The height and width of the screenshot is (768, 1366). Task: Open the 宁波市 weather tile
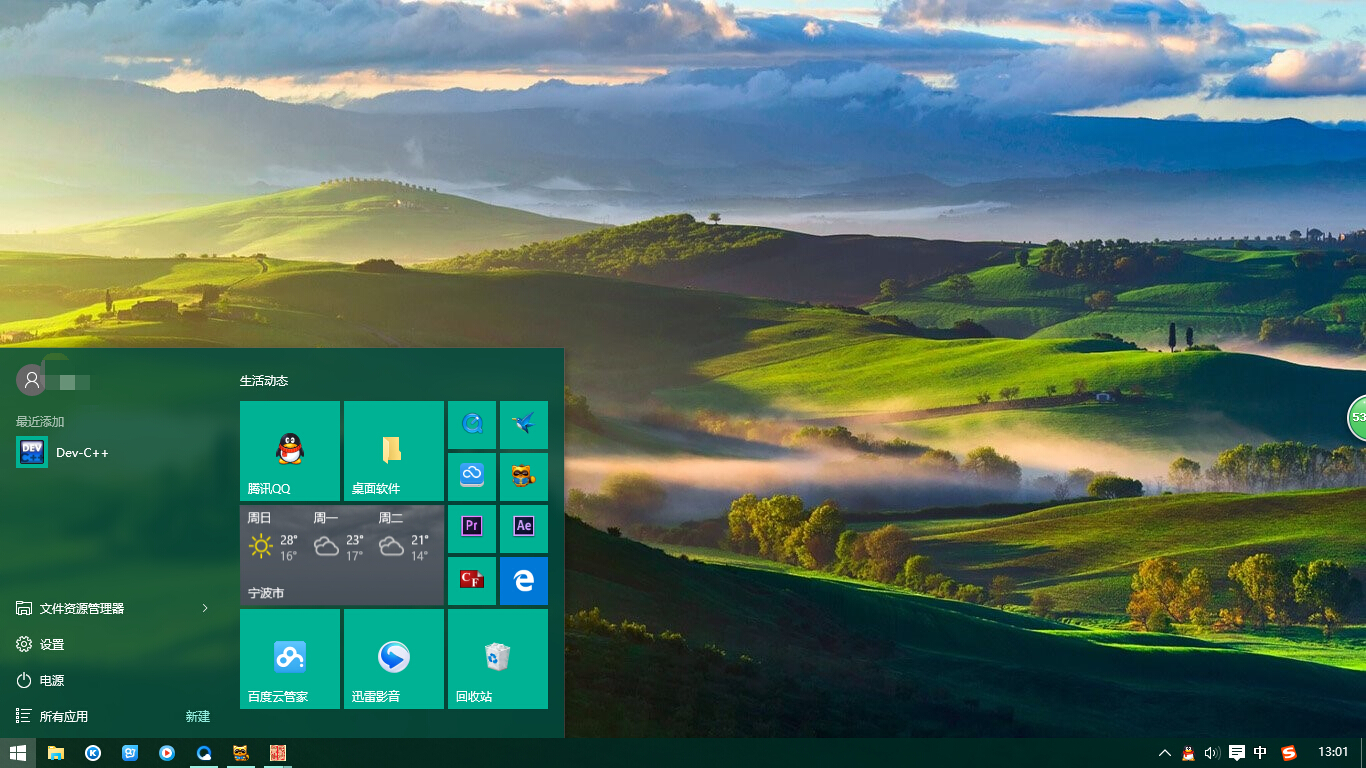tap(342, 555)
